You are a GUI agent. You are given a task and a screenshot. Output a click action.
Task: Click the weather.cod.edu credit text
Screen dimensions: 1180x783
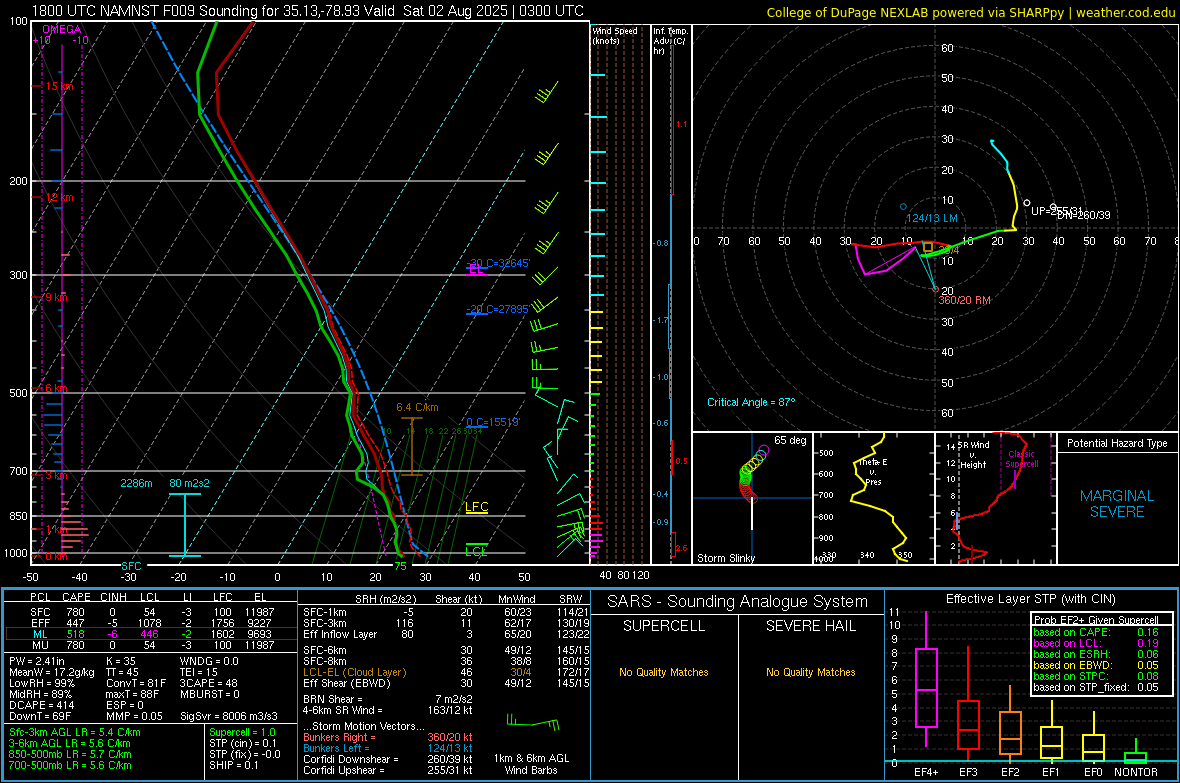970,12
